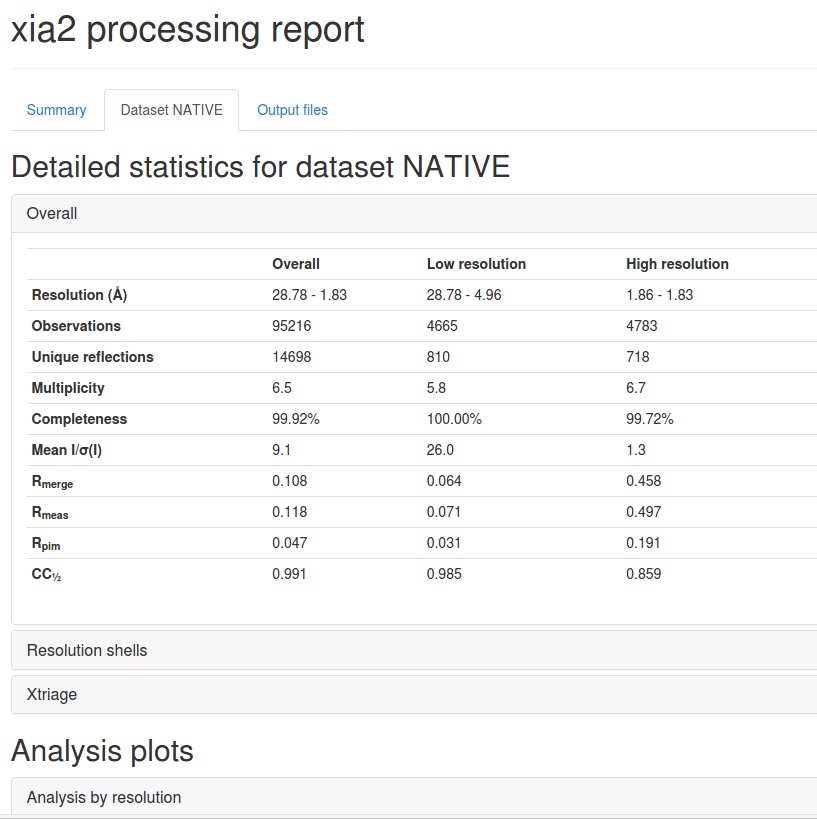817x819 pixels.
Task: Click the Overall column header in the table
Action: [296, 264]
